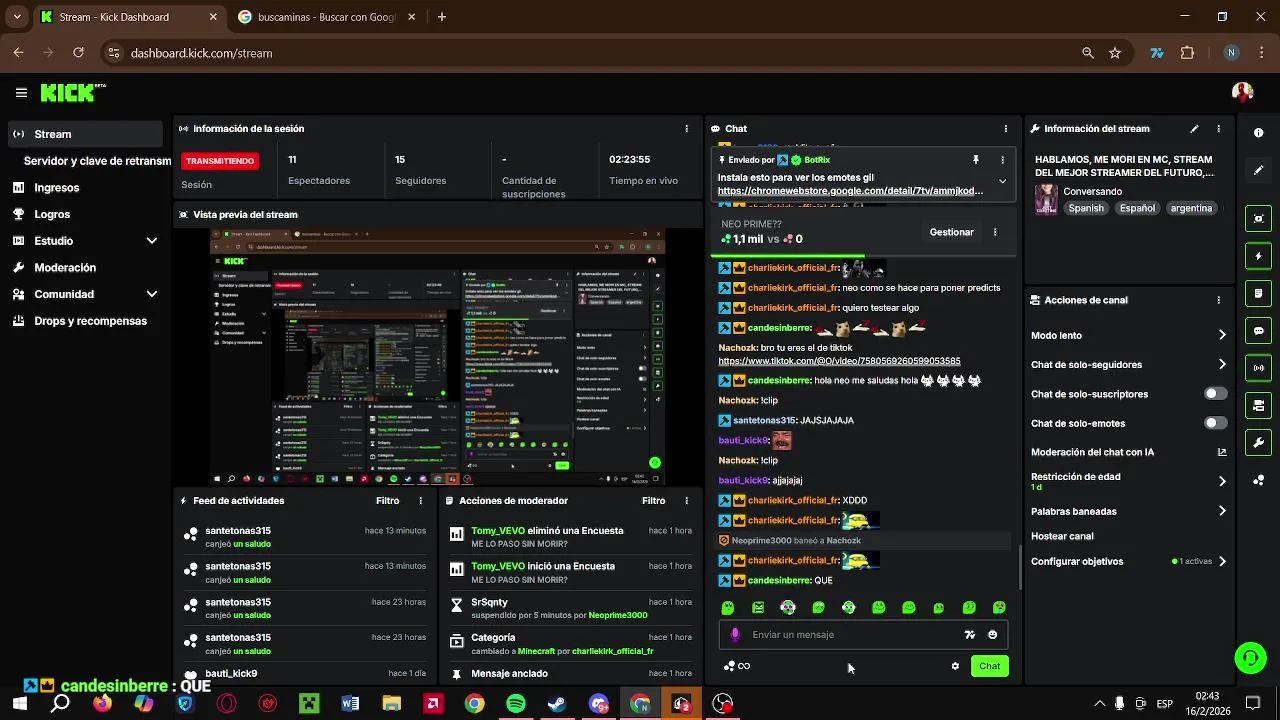Toggle the document-icon widget in right rail
The width and height of the screenshot is (1280, 720).
point(1258,293)
